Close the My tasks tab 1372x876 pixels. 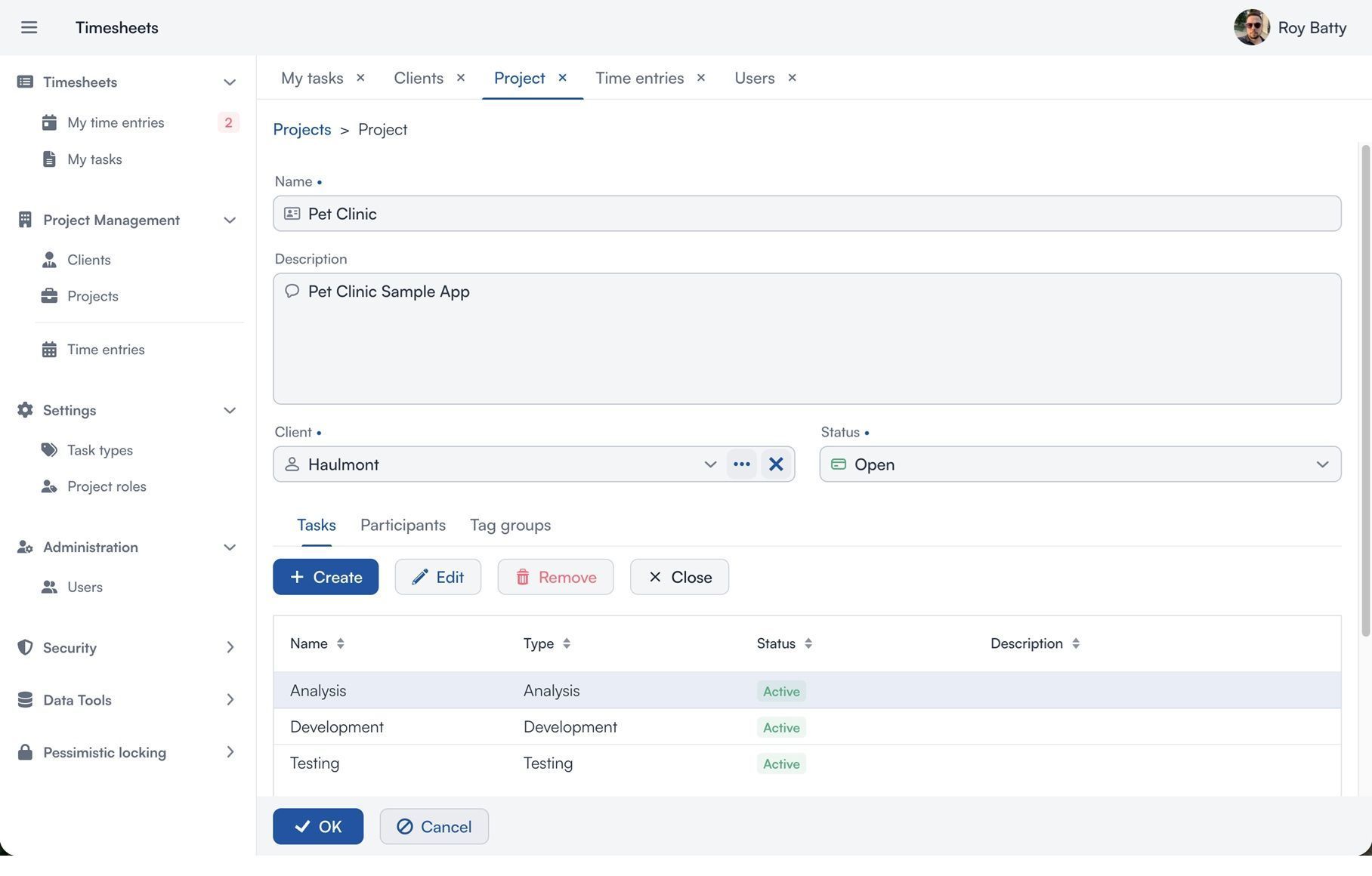click(360, 78)
